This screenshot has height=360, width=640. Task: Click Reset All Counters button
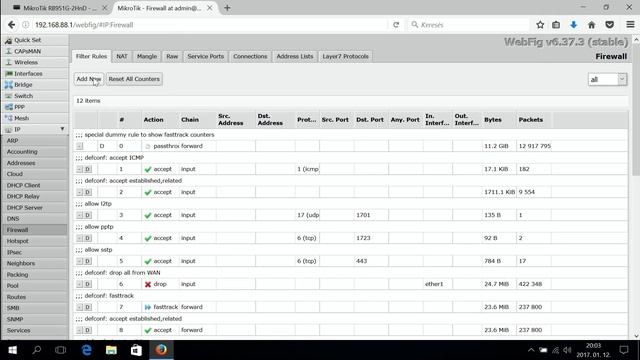pos(134,79)
